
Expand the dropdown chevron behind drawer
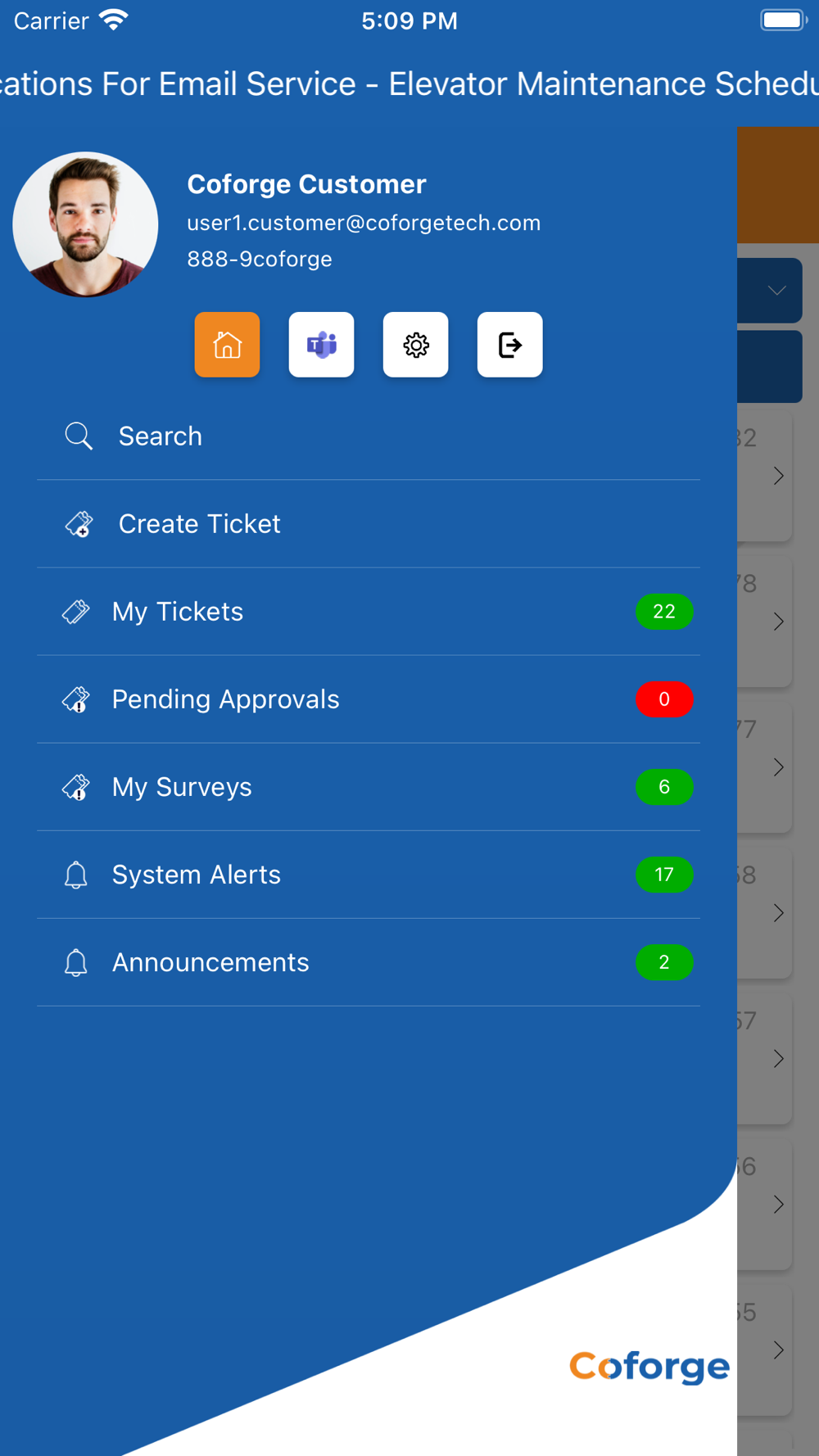click(776, 291)
